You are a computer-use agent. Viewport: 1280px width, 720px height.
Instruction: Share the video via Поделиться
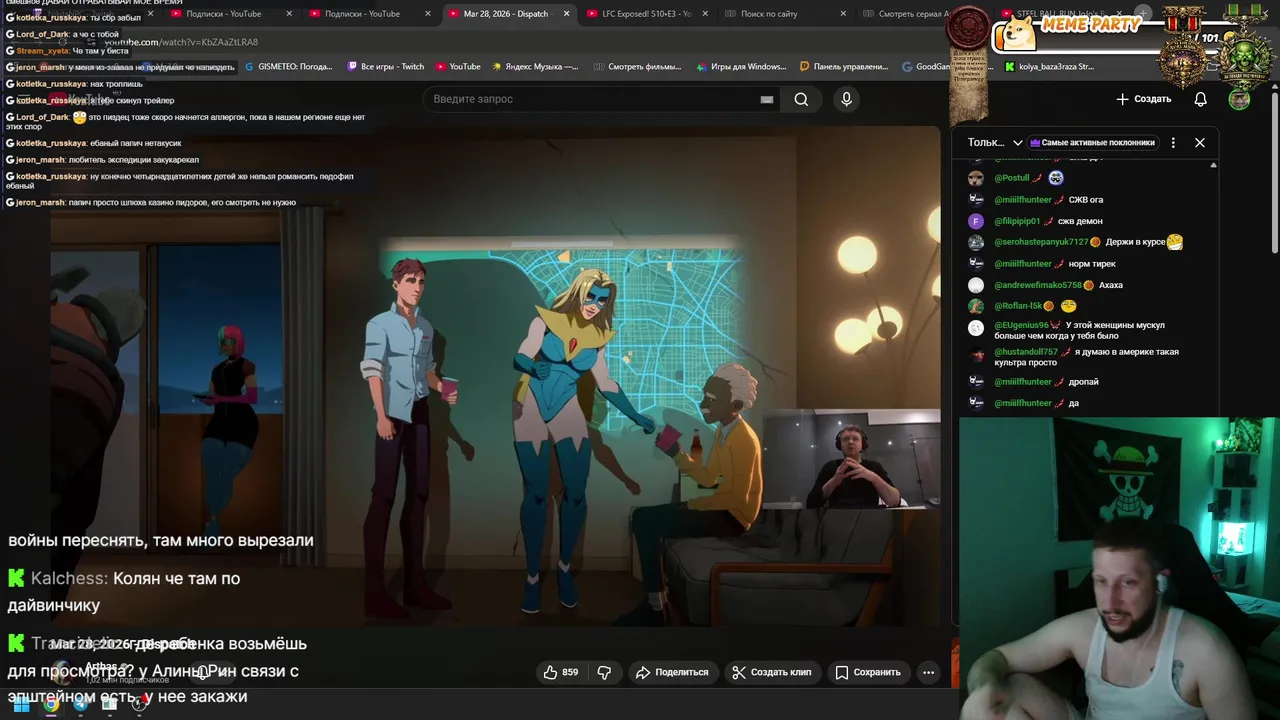[672, 672]
